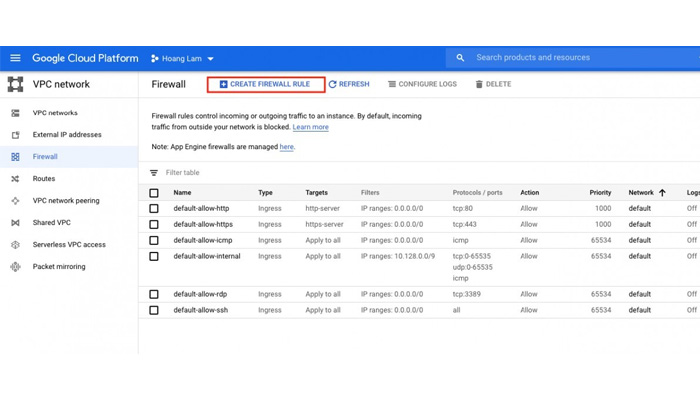Open the default-allow-ssh rule name
The height and width of the screenshot is (400, 700).
tap(200, 310)
